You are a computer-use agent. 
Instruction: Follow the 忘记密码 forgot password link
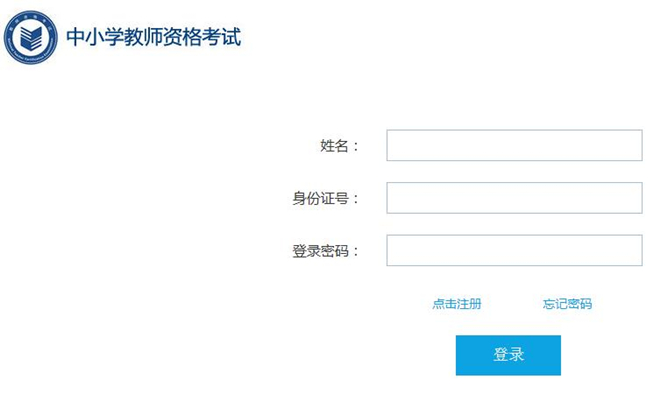click(567, 304)
